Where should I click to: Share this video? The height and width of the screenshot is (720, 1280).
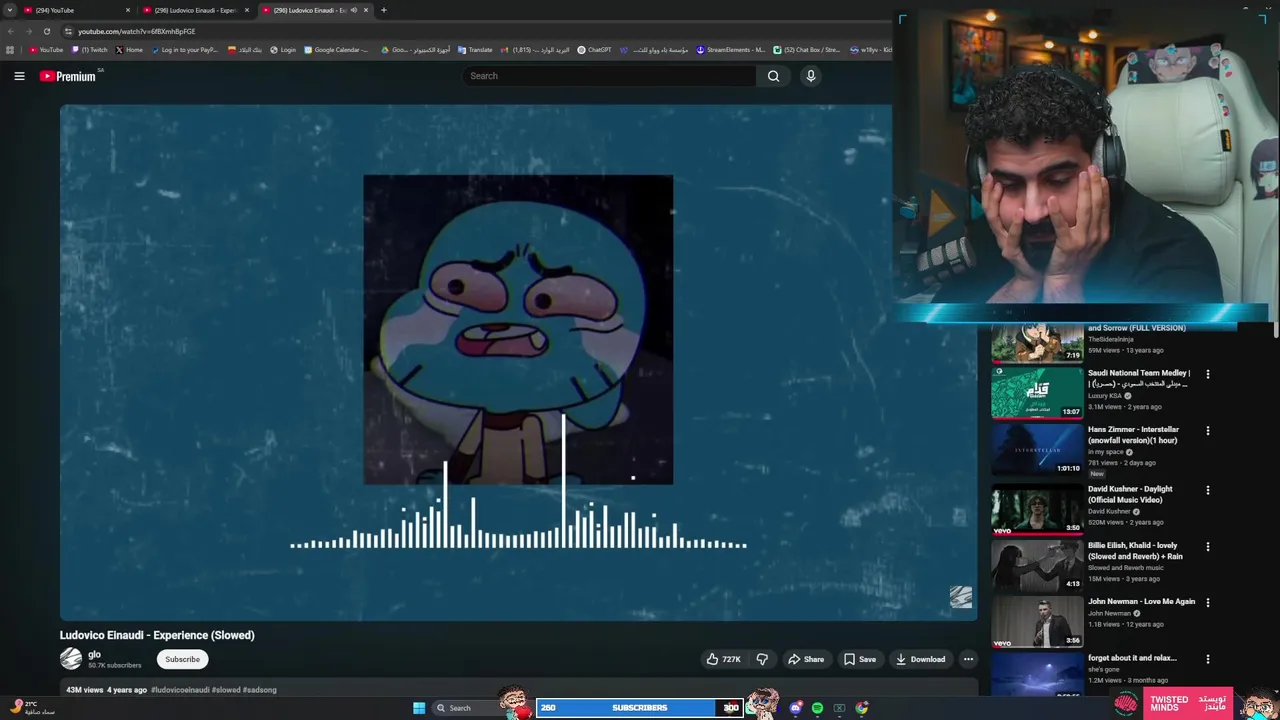pos(806,659)
